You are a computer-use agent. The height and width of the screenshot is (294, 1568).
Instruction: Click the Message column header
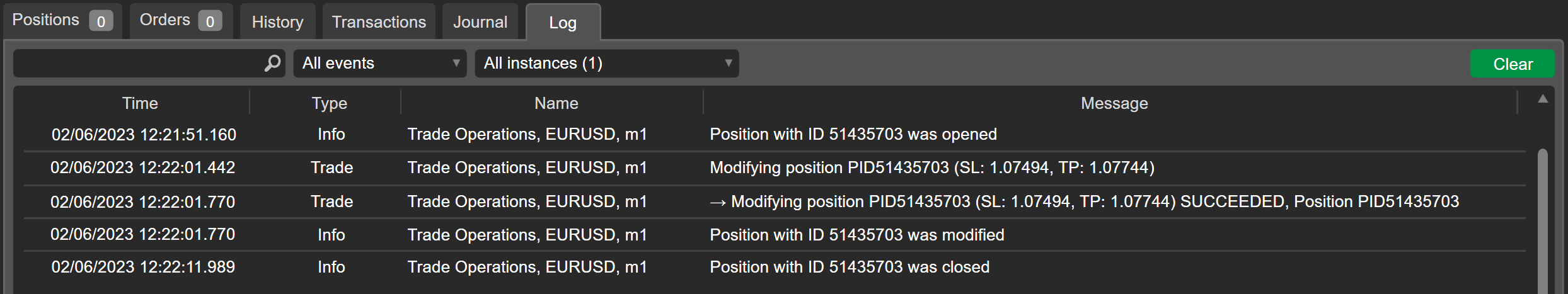(x=1114, y=103)
